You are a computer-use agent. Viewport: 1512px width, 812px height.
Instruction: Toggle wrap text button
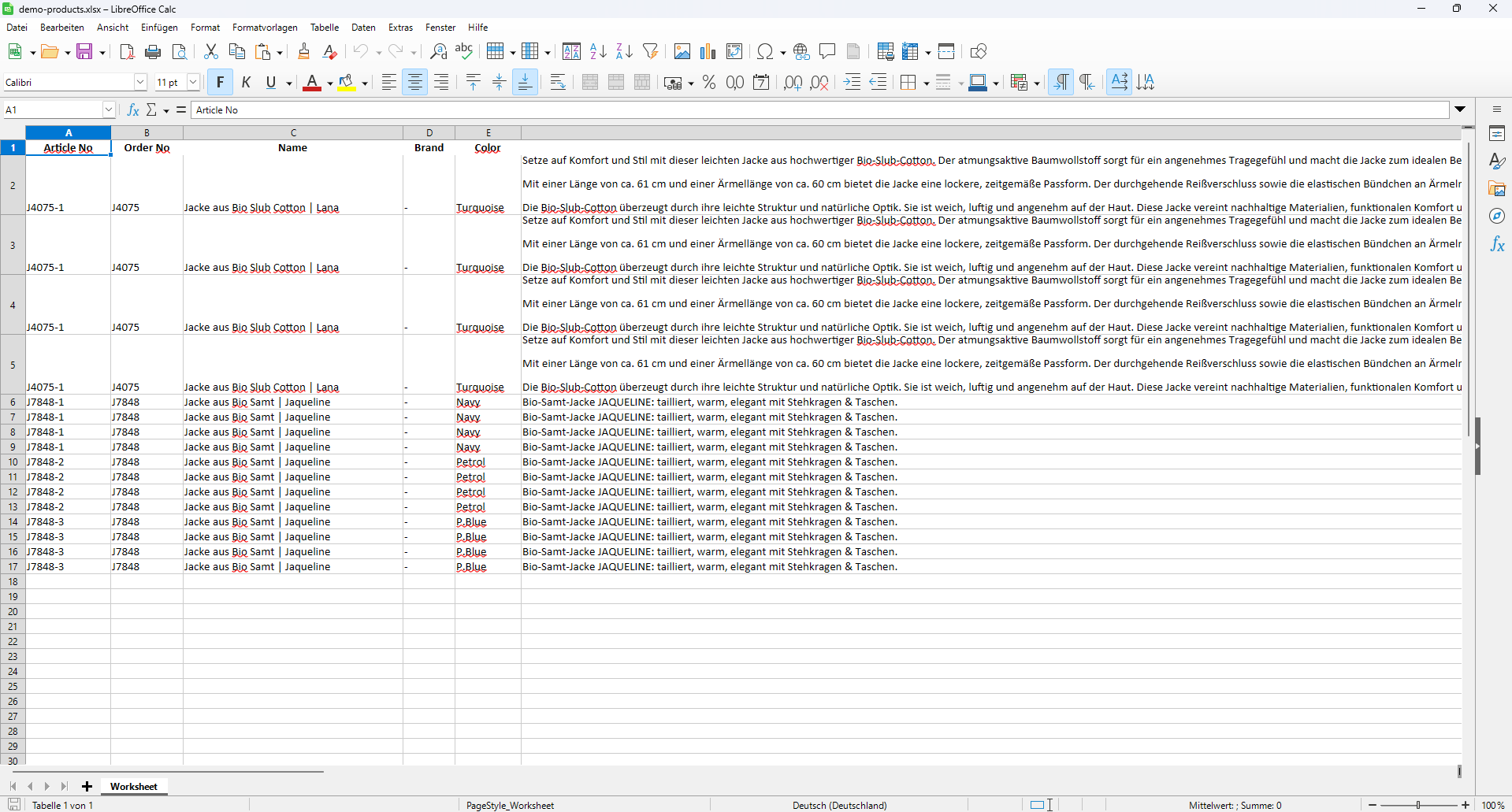(x=558, y=83)
